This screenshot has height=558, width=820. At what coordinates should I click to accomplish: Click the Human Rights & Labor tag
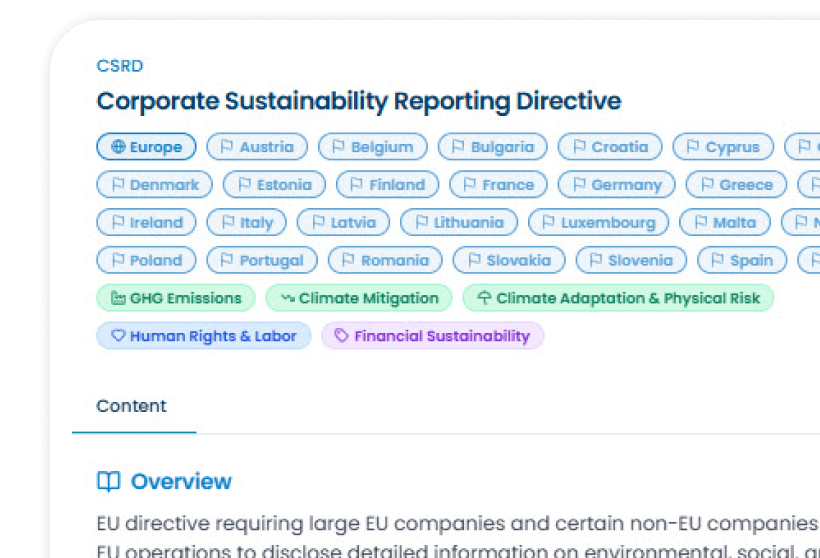pyautogui.click(x=204, y=335)
